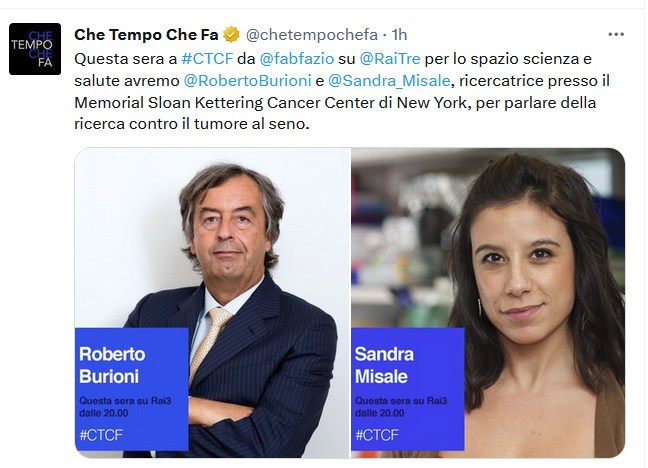This screenshot has width=648, height=468.
Task: Open the Che Tempo Che Fa profile avatar
Action: coord(35,49)
